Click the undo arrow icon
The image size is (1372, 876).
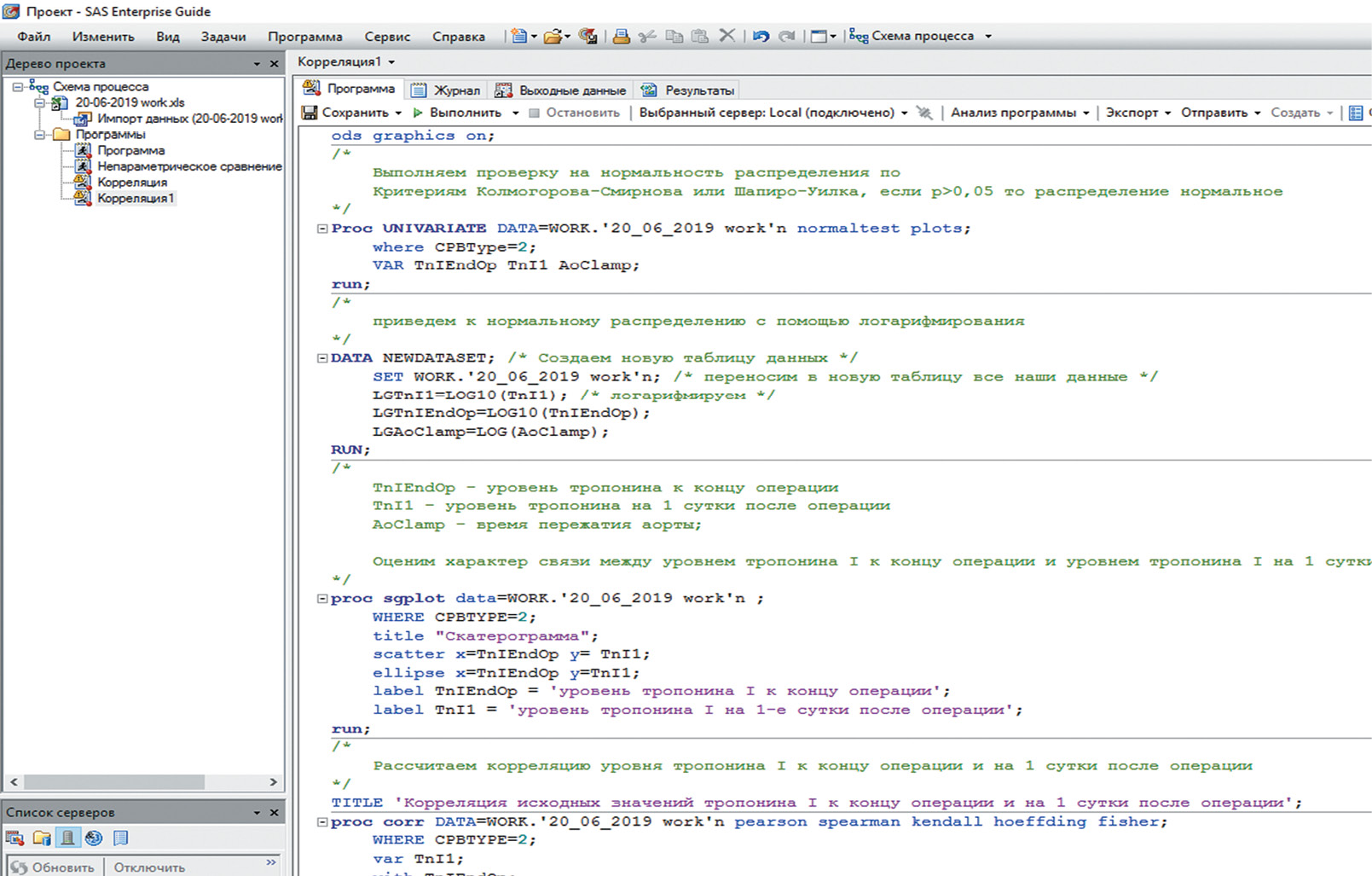tap(761, 36)
